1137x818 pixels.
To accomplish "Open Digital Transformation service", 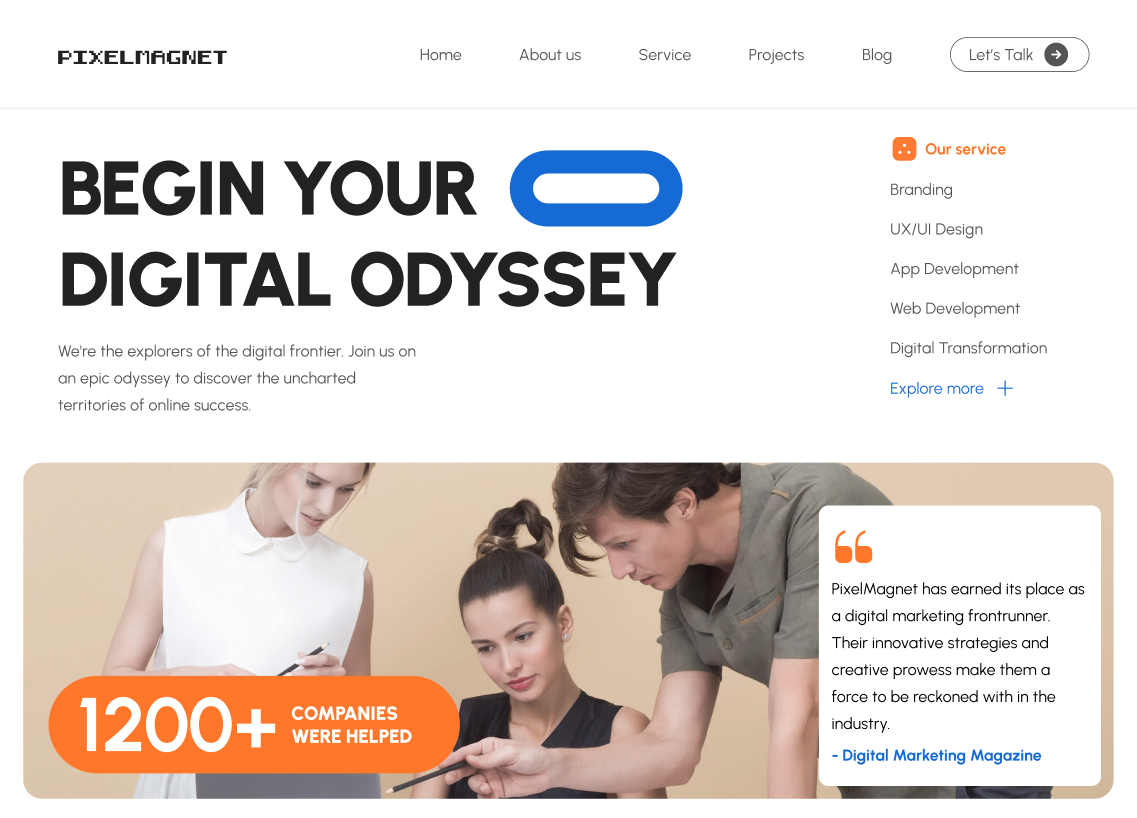I will [968, 348].
